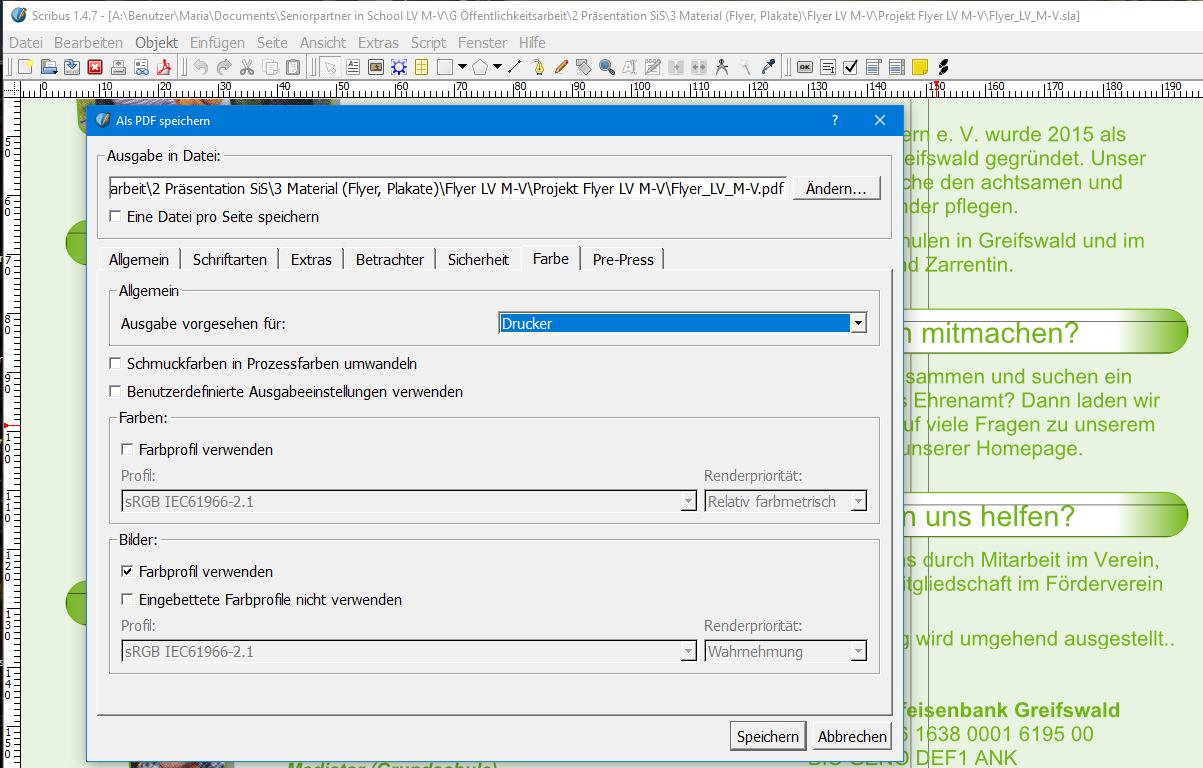Click the Speichern button

(768, 737)
